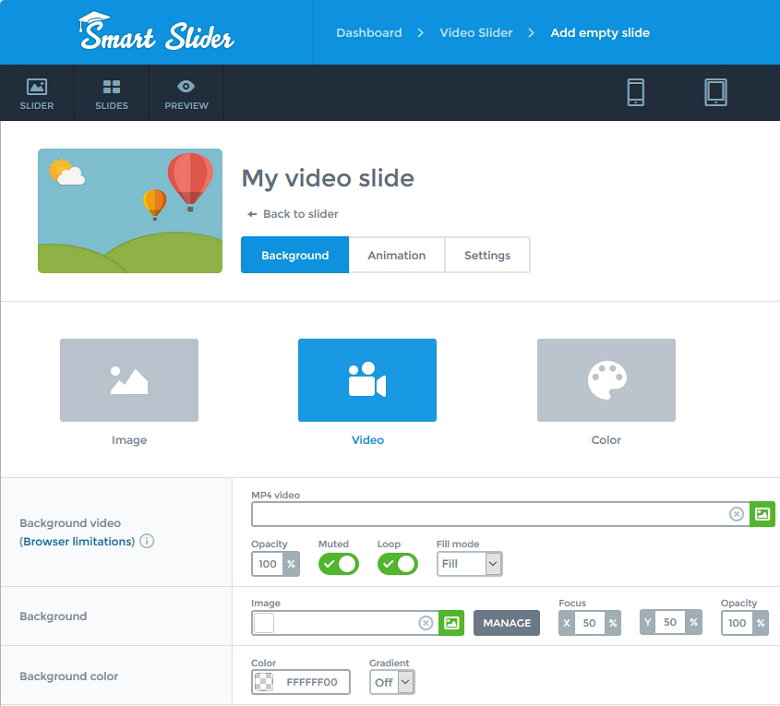Switch to tablet device view
This screenshot has height=706, width=780.
716,93
